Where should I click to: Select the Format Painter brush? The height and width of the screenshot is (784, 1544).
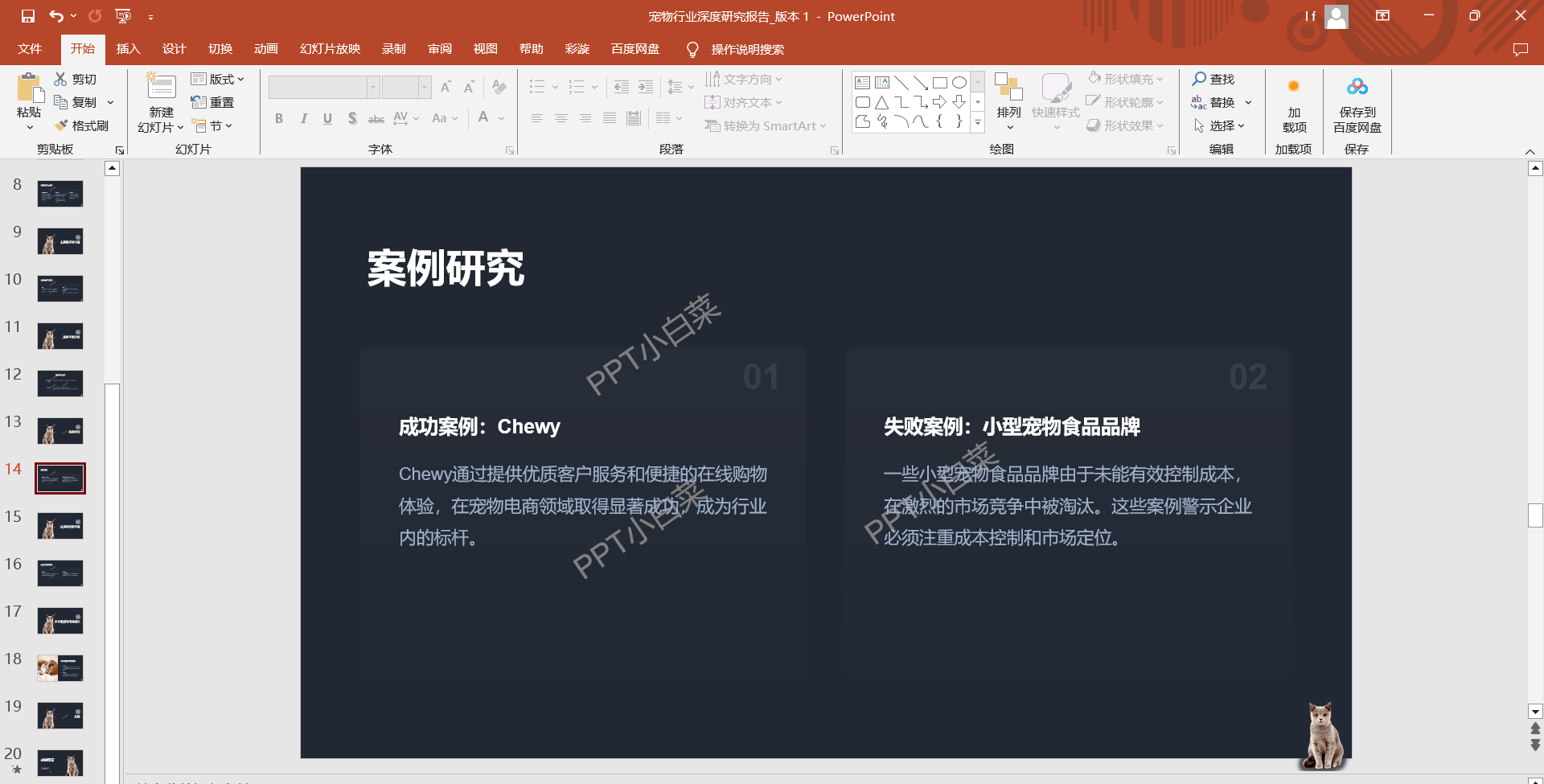(61, 125)
